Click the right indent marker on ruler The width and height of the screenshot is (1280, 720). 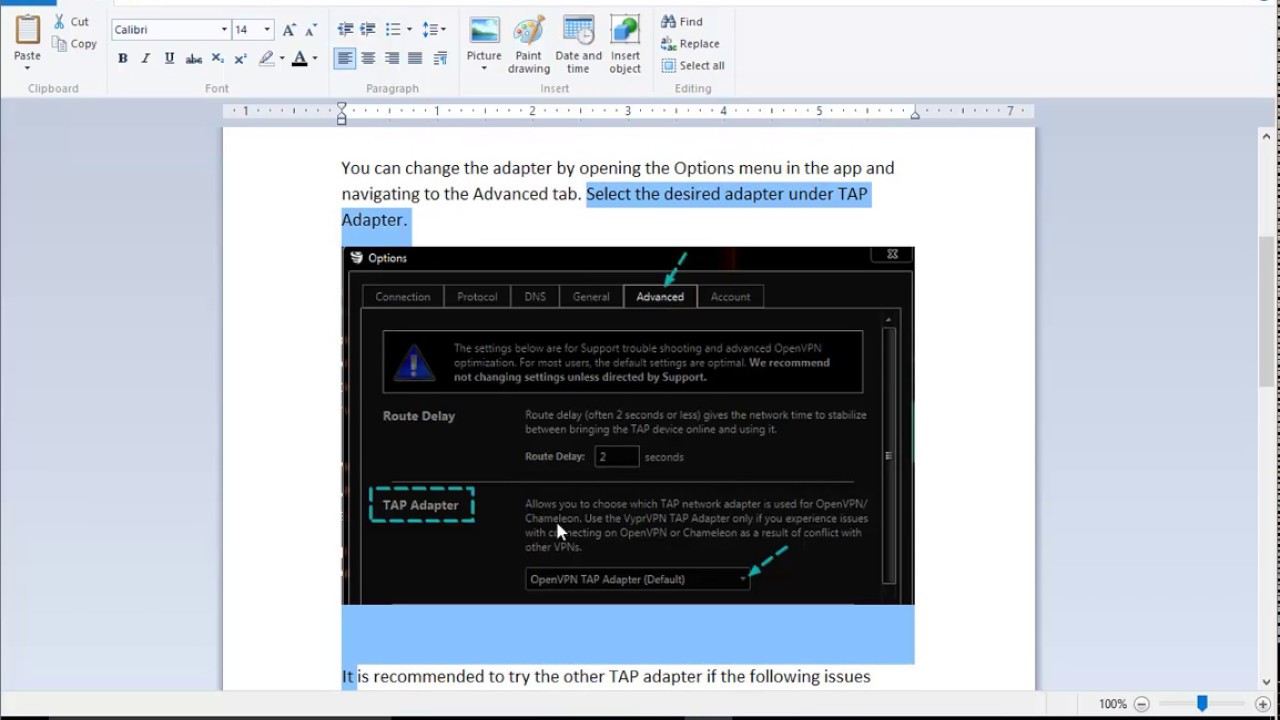click(x=915, y=115)
